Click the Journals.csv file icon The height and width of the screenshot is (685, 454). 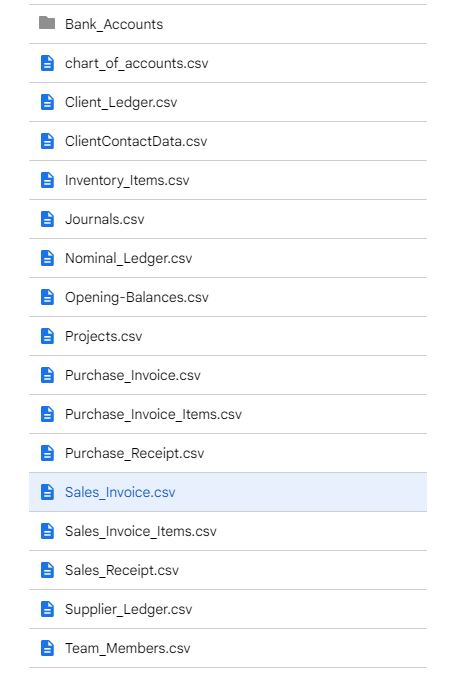(x=47, y=219)
